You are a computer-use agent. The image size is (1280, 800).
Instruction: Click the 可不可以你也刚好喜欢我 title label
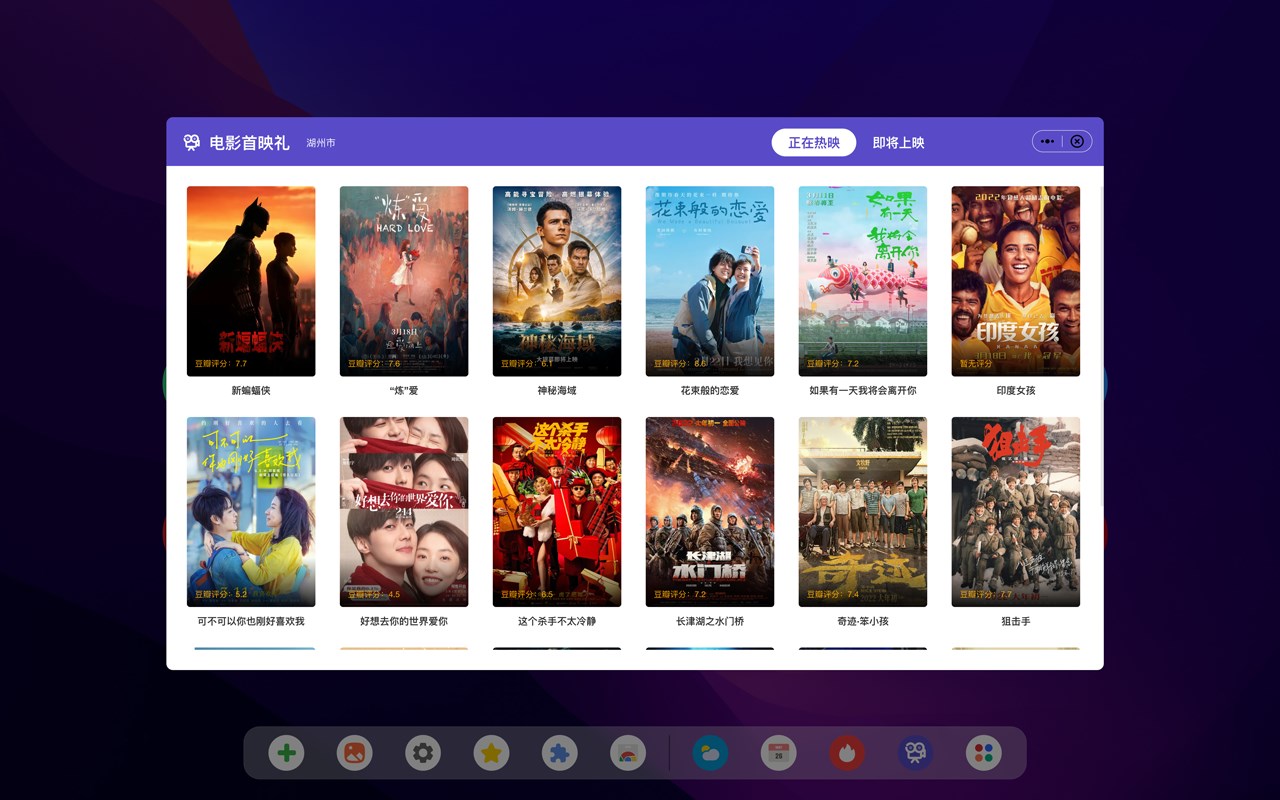tap(251, 621)
